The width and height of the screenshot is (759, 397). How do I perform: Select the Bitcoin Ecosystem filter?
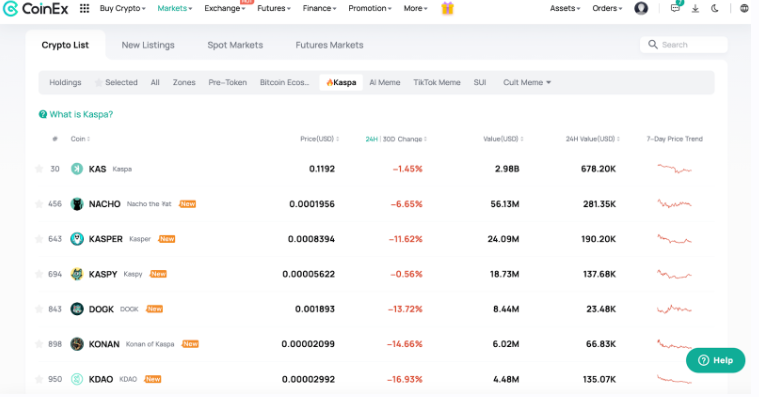point(284,82)
